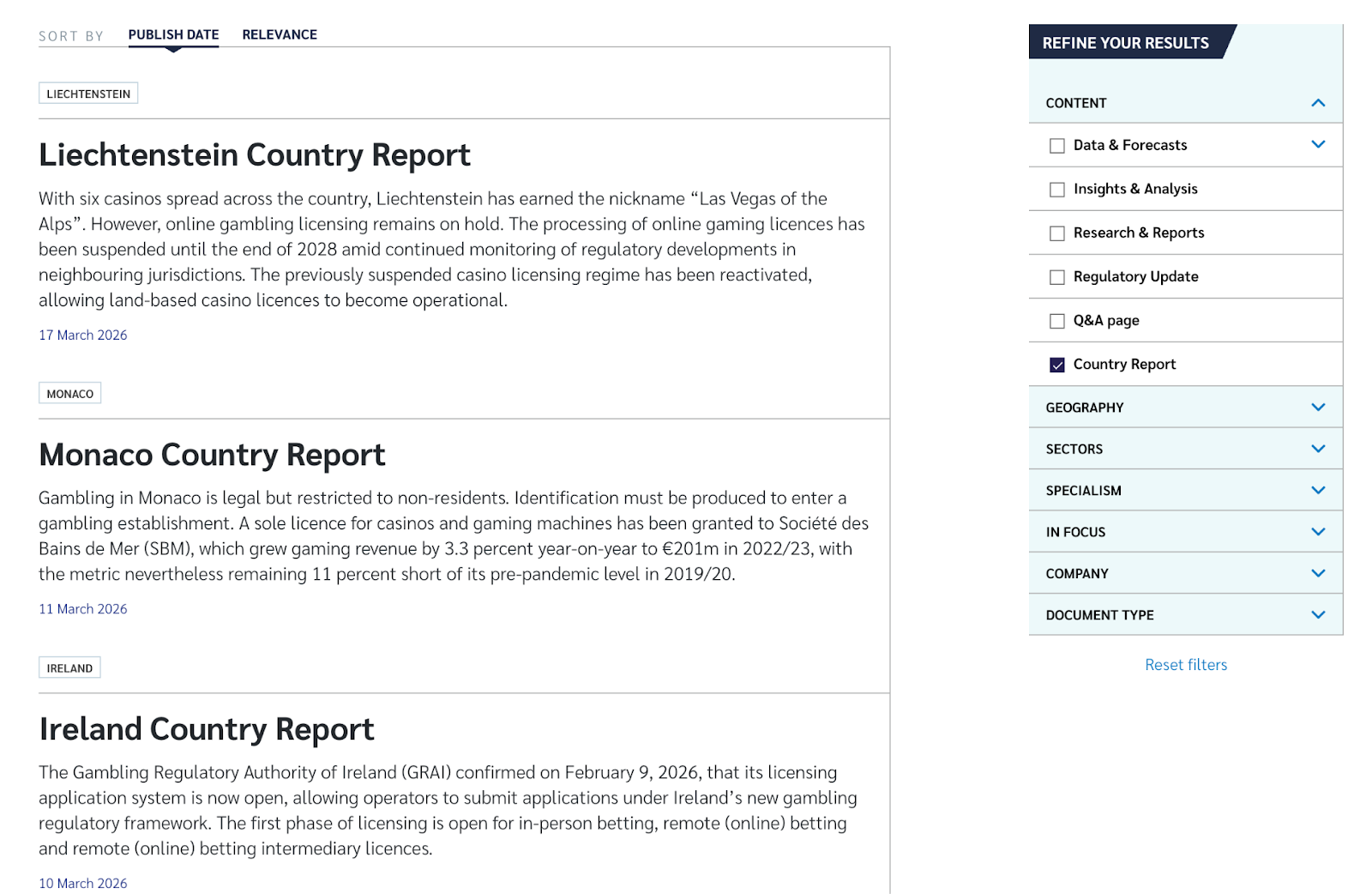Tick the Q&A page checkbox
Screen dimensions: 1372x894
click(x=1057, y=321)
